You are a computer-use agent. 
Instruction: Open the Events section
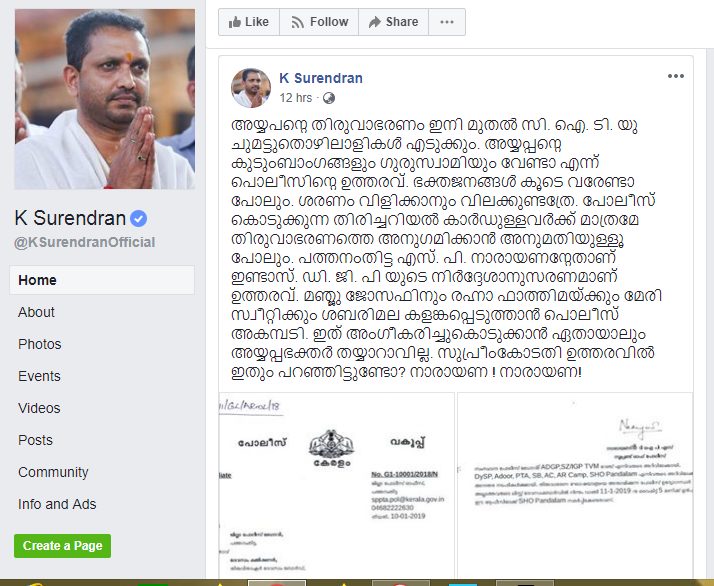click(x=39, y=376)
